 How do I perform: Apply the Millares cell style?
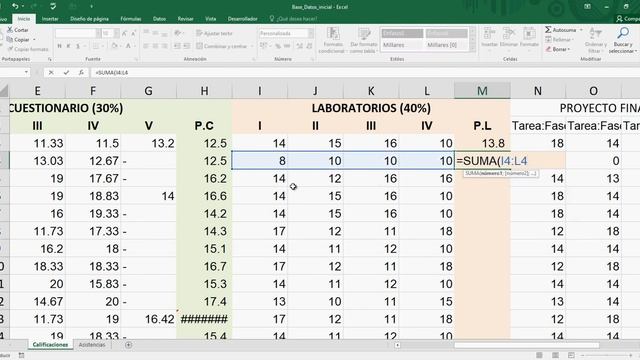[x=402, y=45]
